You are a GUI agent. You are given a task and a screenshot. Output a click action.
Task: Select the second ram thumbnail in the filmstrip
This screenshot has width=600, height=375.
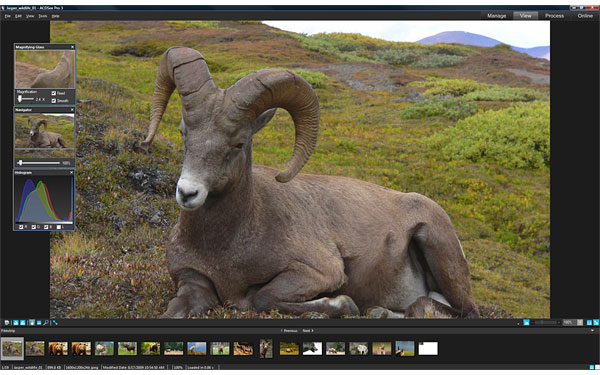35,348
